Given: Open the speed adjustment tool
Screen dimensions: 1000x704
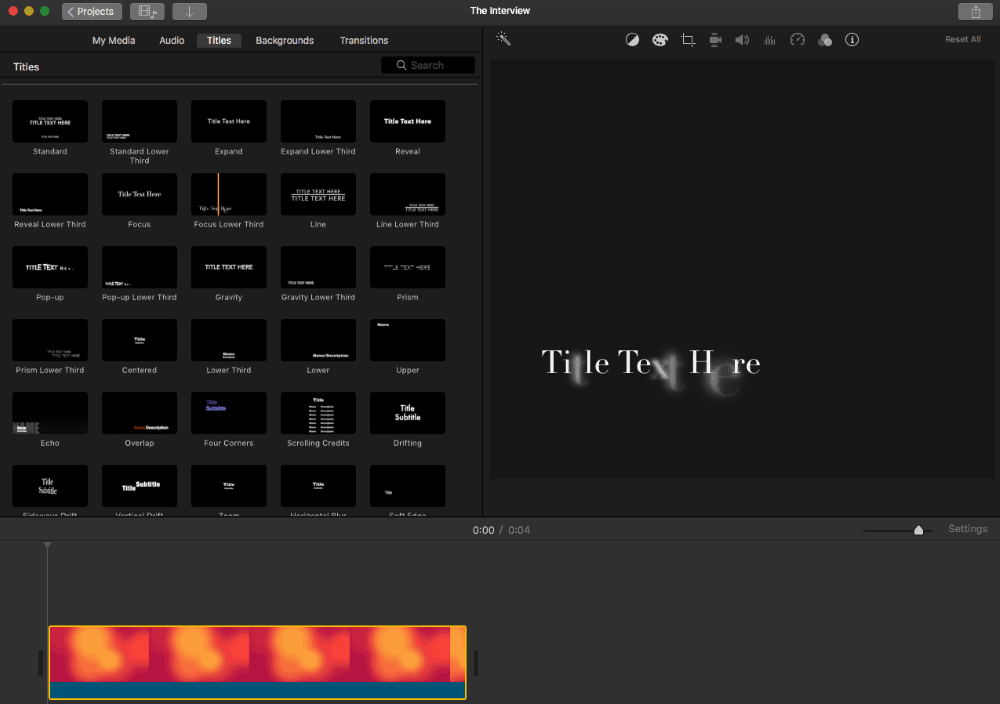Looking at the screenshot, I should click(797, 40).
